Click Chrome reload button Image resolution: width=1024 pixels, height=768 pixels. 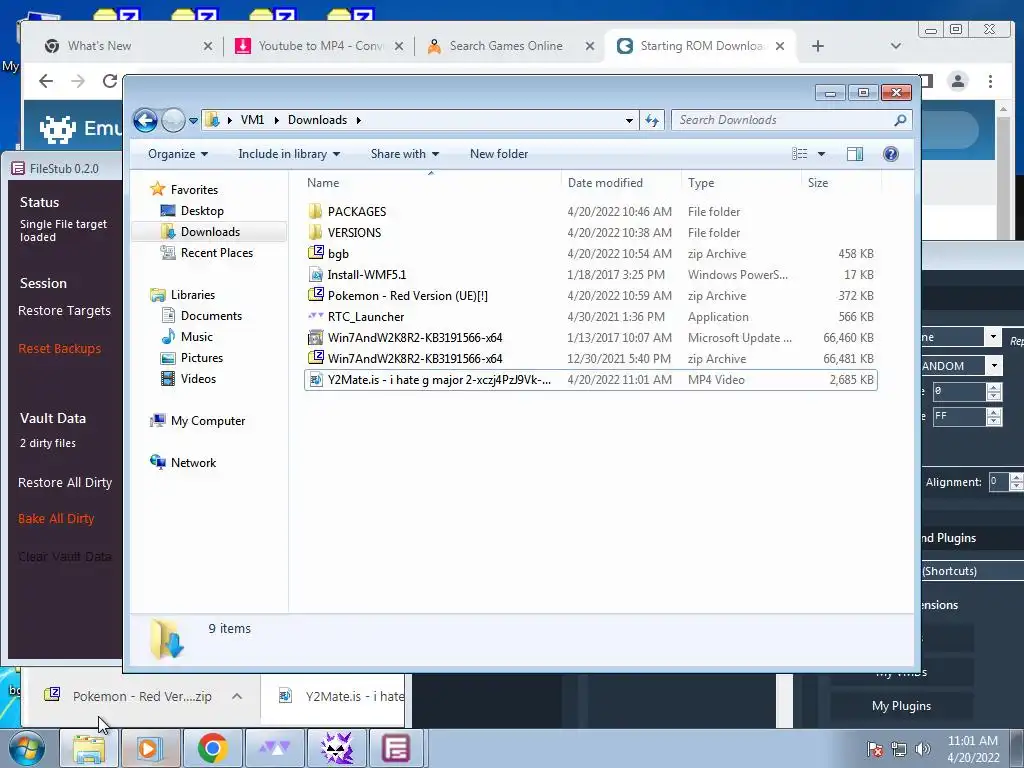click(x=110, y=81)
